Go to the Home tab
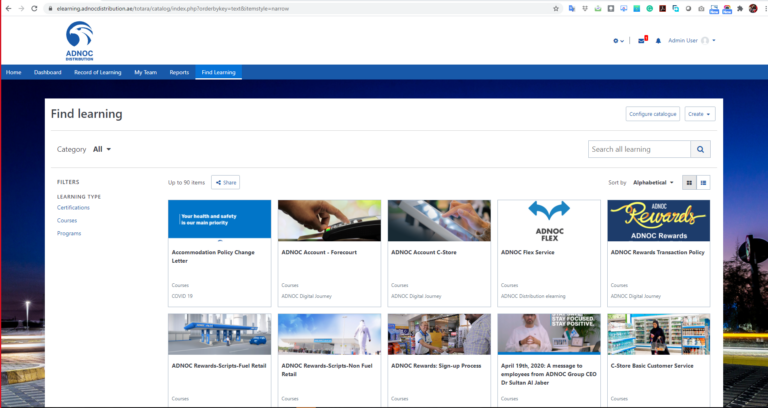The height and width of the screenshot is (408, 768). 14,72
